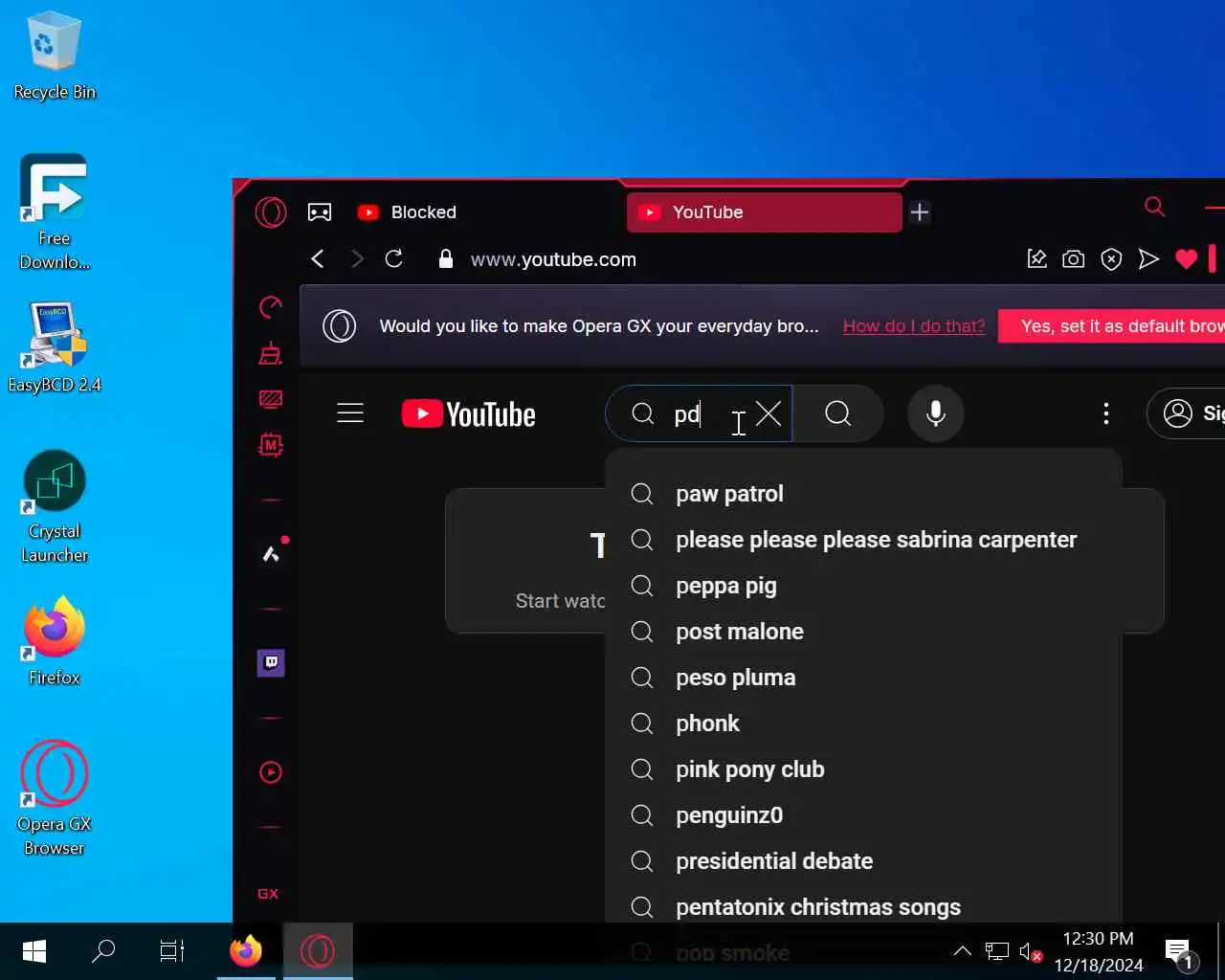Open the player icon in sidebar
The height and width of the screenshot is (980, 1225).
click(x=271, y=772)
